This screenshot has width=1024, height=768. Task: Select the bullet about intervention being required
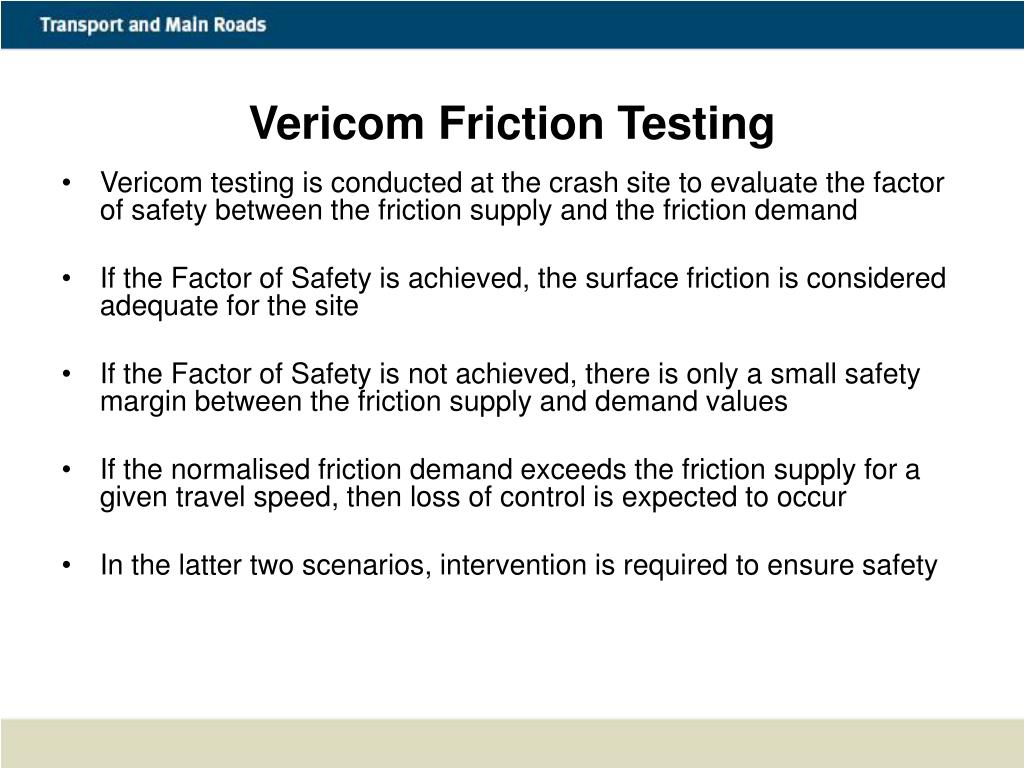click(519, 566)
